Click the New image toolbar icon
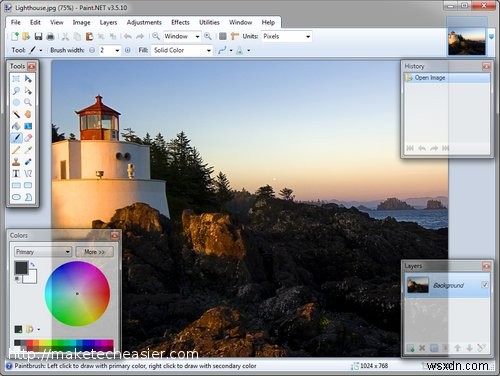The width and height of the screenshot is (500, 376). point(15,36)
